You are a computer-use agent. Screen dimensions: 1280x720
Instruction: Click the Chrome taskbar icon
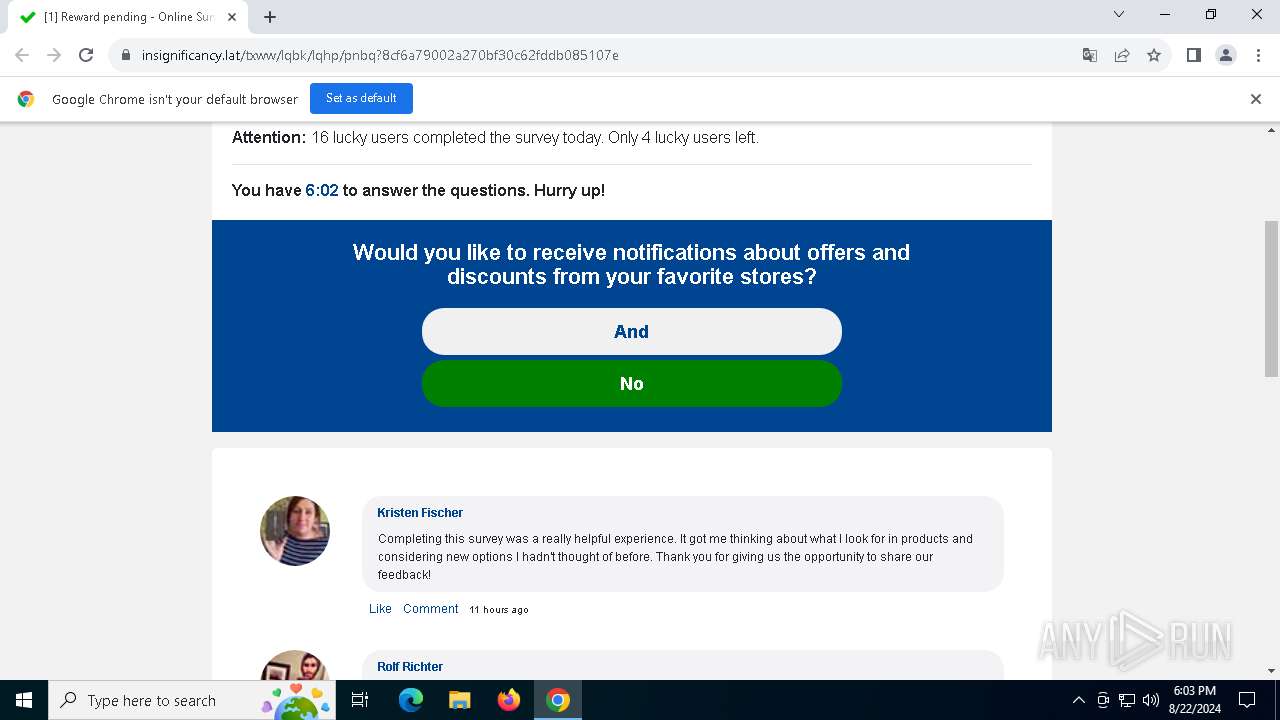(558, 700)
